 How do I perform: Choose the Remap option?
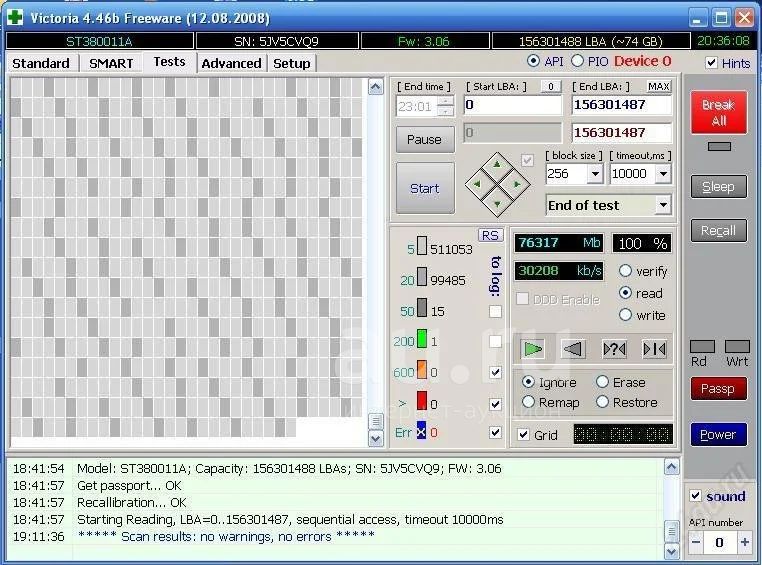(528, 402)
